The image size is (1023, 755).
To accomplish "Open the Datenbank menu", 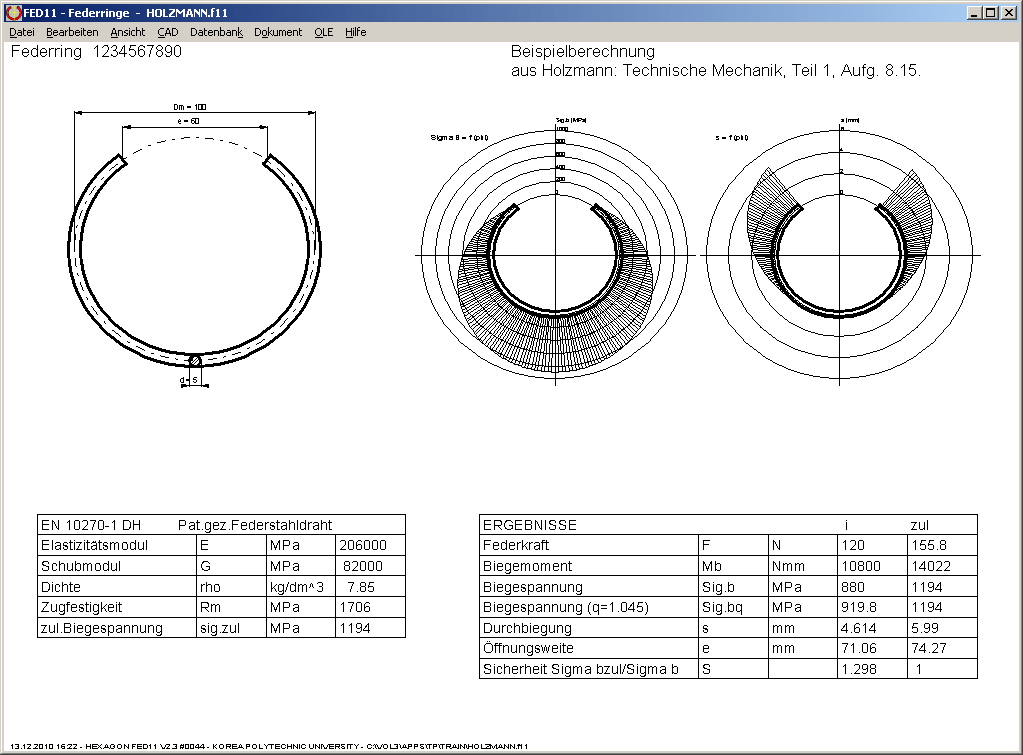I will click(216, 32).
